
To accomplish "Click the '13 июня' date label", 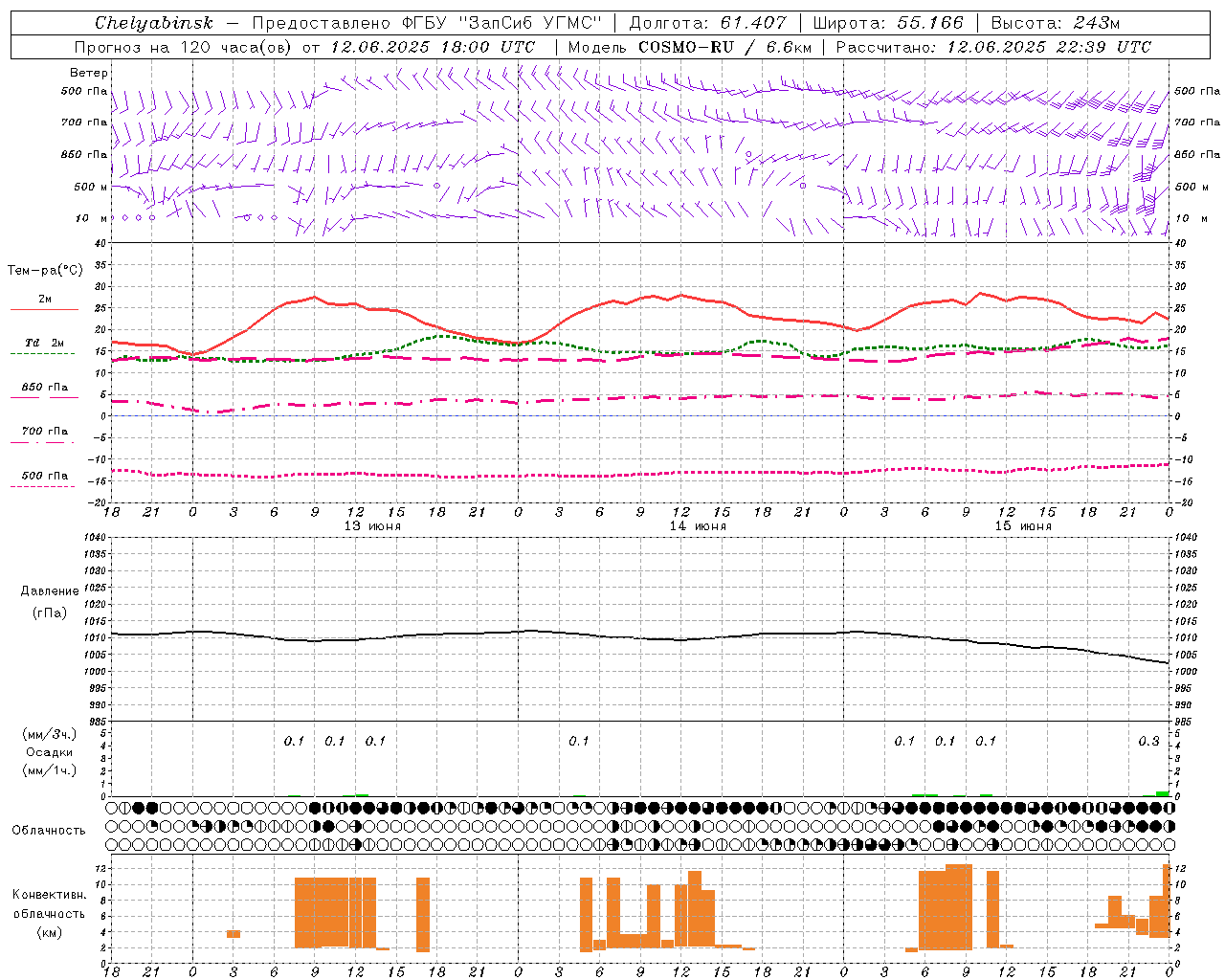I will 372,526.
